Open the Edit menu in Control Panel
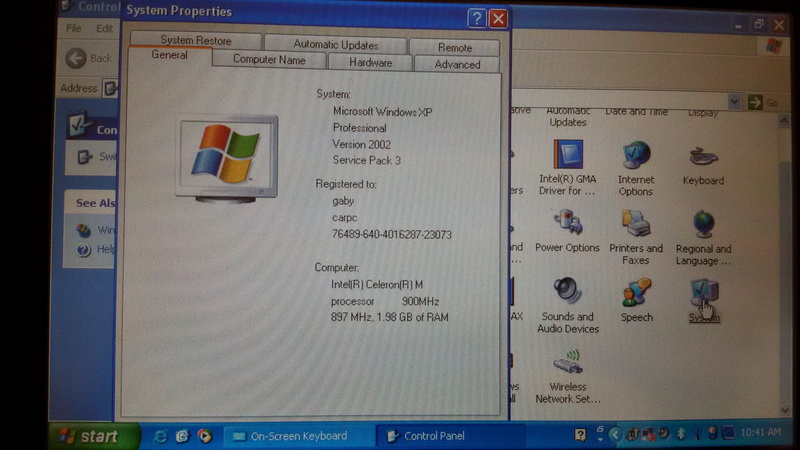 point(105,29)
